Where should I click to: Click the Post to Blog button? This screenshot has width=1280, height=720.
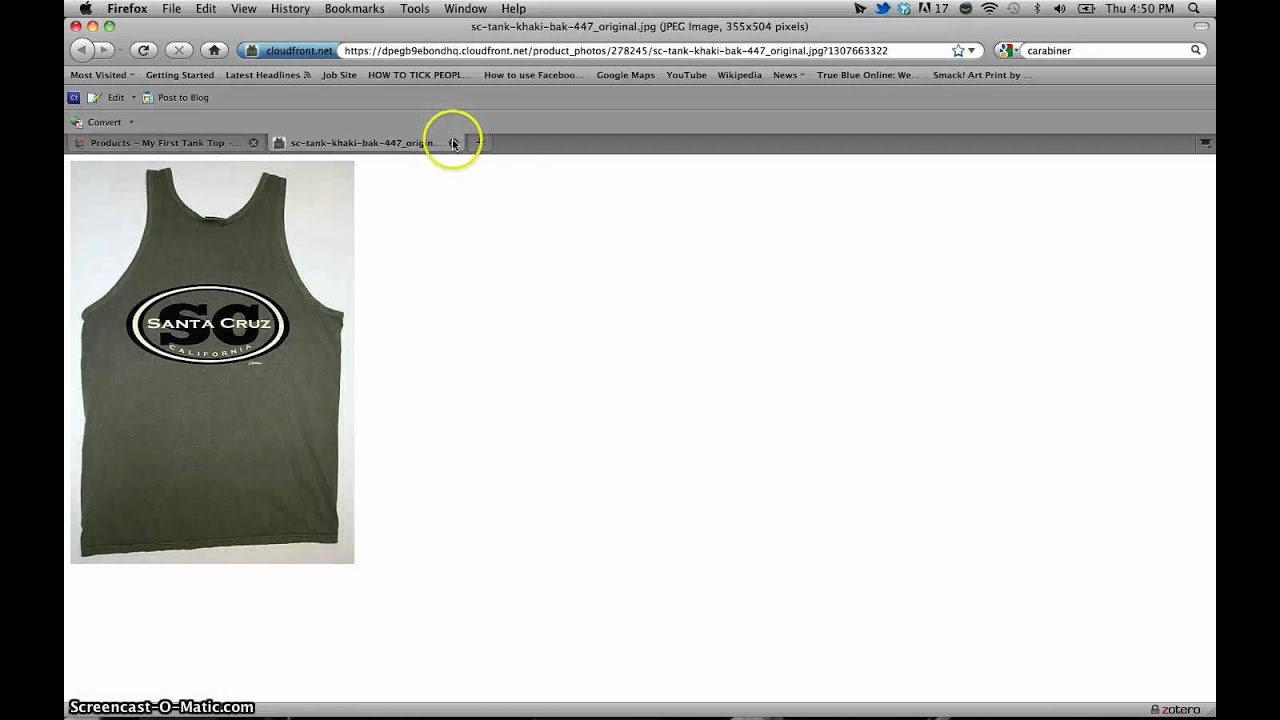tap(176, 98)
